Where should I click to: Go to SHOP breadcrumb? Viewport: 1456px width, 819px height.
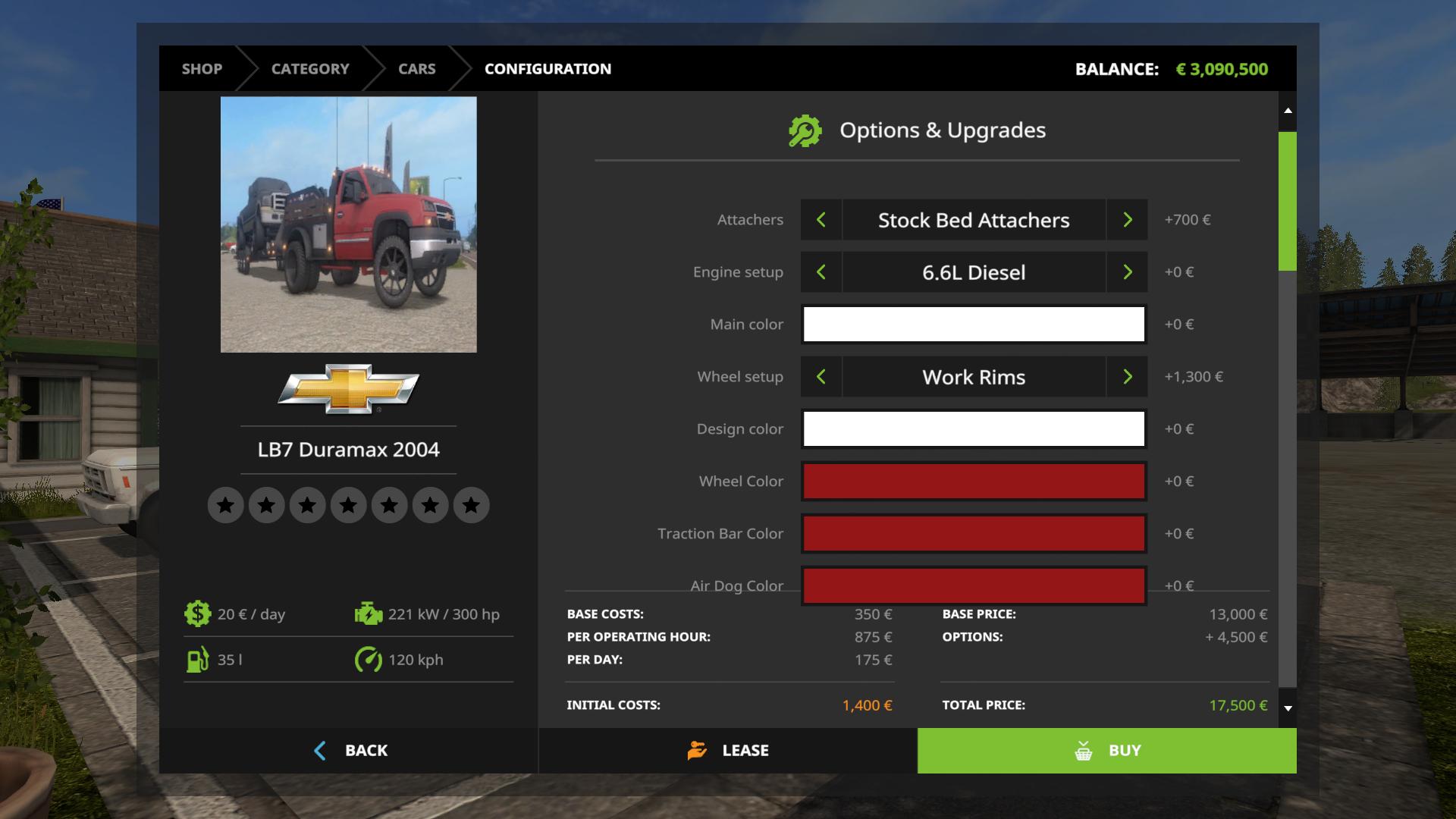click(x=202, y=69)
